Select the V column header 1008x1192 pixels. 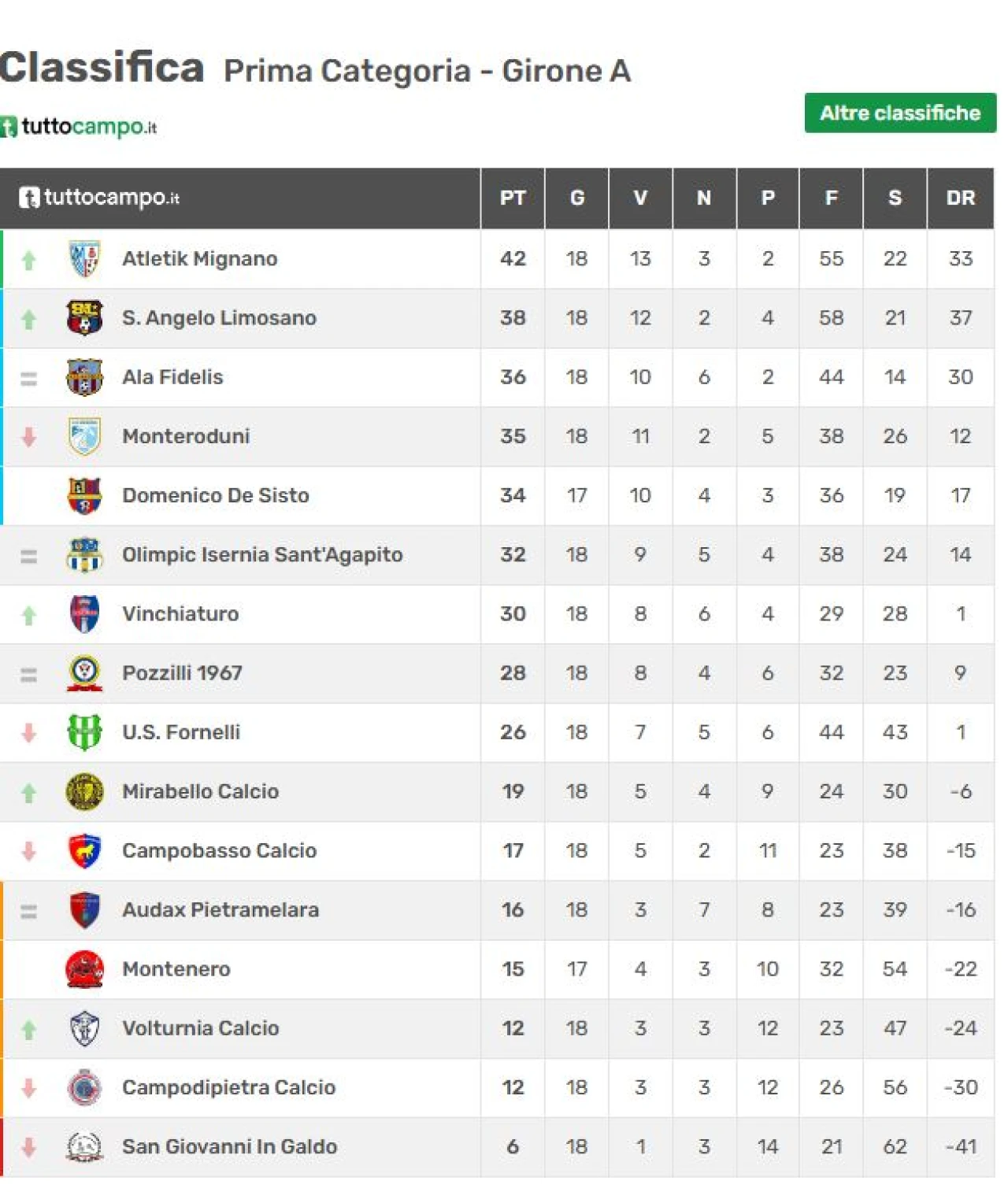point(640,198)
